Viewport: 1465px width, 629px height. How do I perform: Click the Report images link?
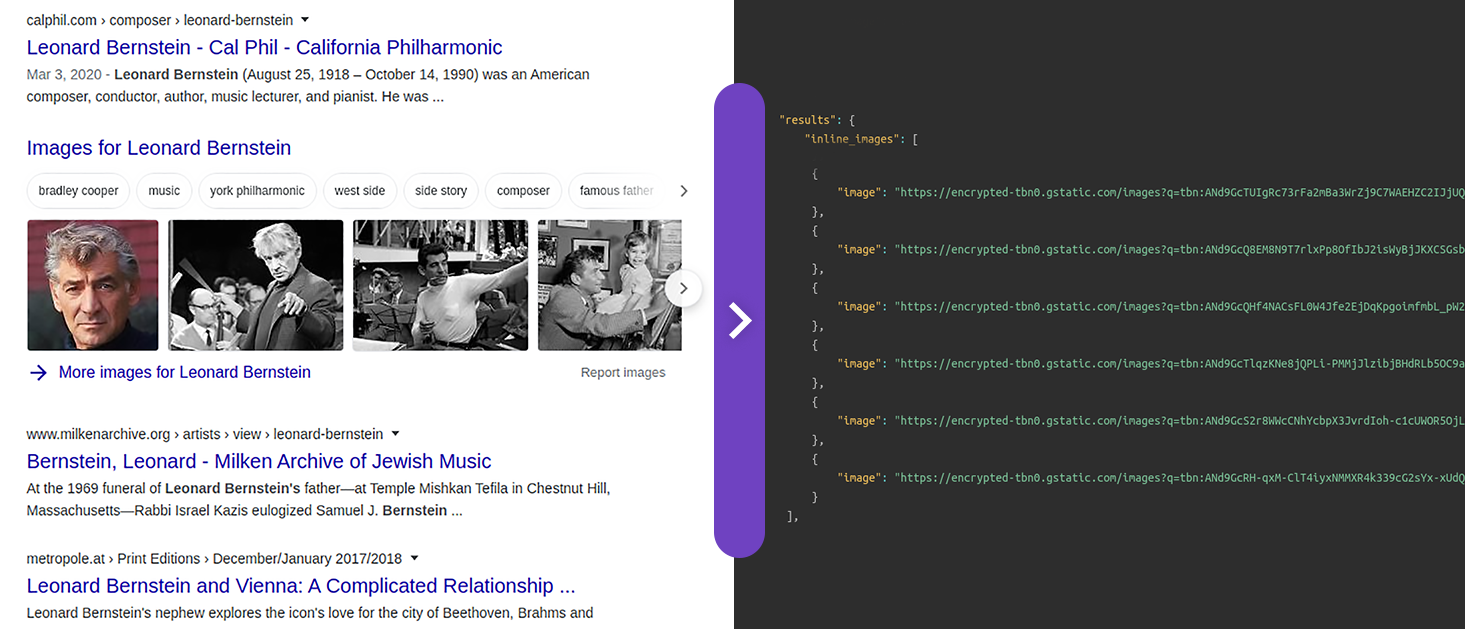623,371
